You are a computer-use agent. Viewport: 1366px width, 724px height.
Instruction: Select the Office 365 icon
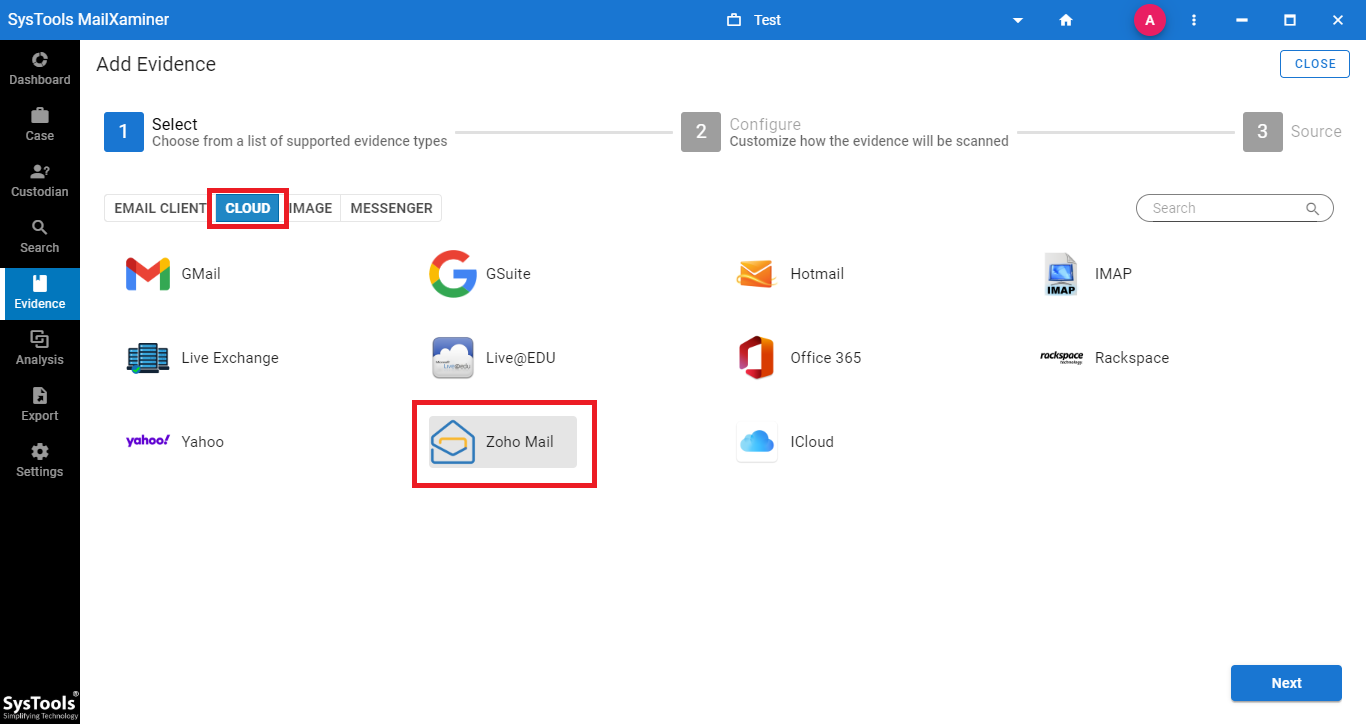(x=756, y=358)
